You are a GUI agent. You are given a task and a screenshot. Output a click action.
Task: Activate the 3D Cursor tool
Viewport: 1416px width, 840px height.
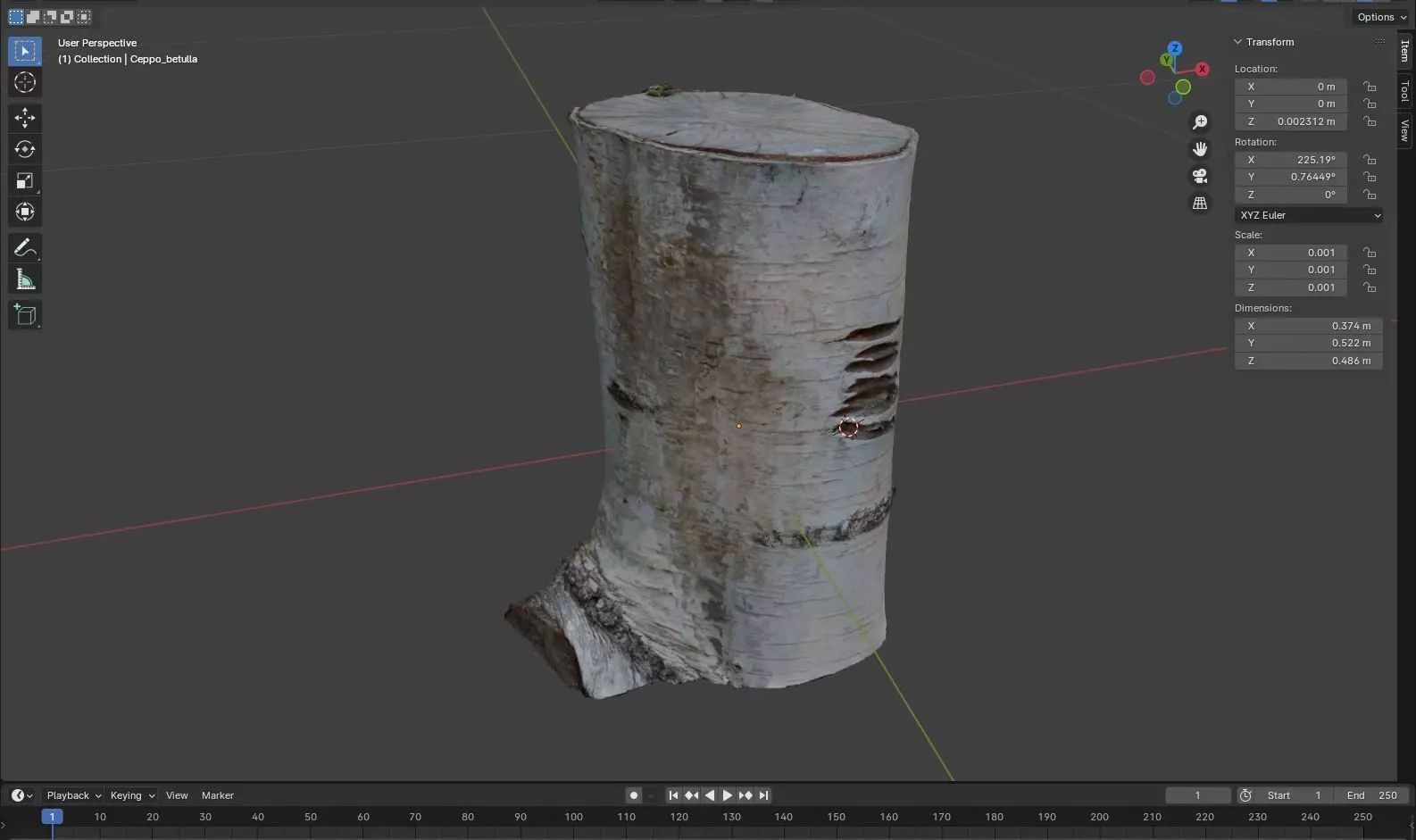tap(25, 83)
